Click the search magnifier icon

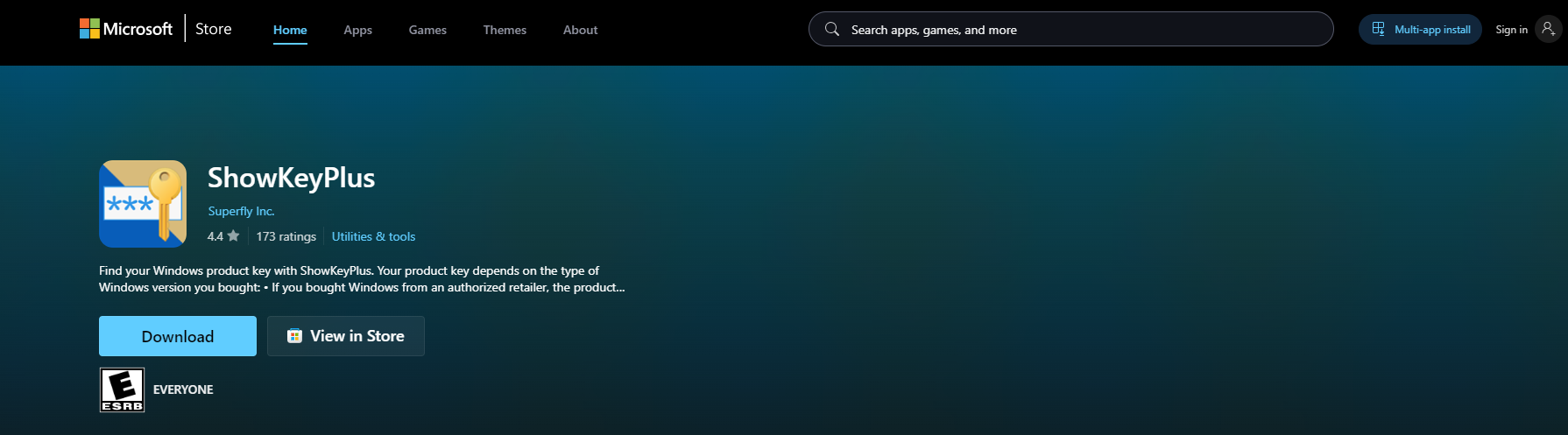point(832,29)
